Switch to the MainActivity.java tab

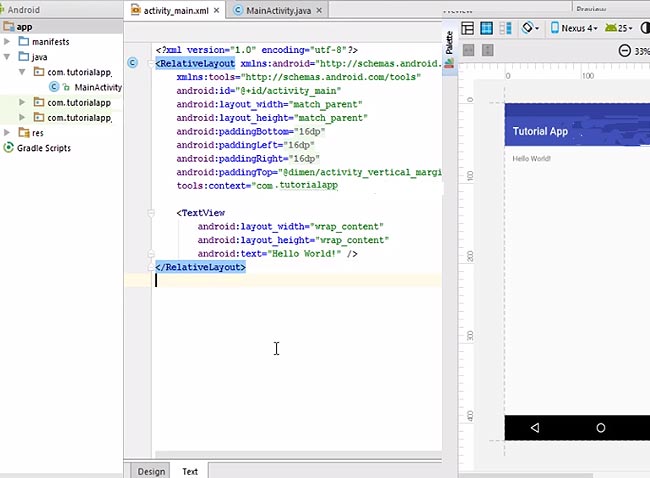click(x=280, y=10)
